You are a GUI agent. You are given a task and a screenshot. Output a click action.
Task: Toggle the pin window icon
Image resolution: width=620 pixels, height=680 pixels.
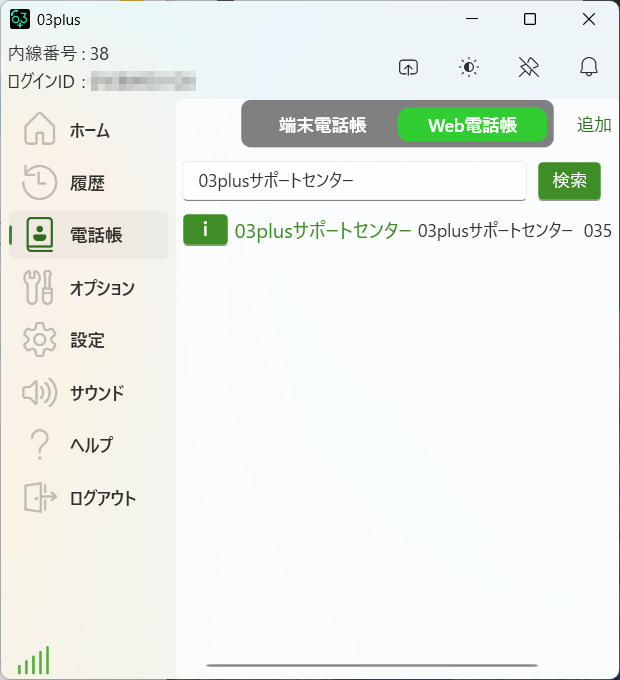[x=529, y=67]
